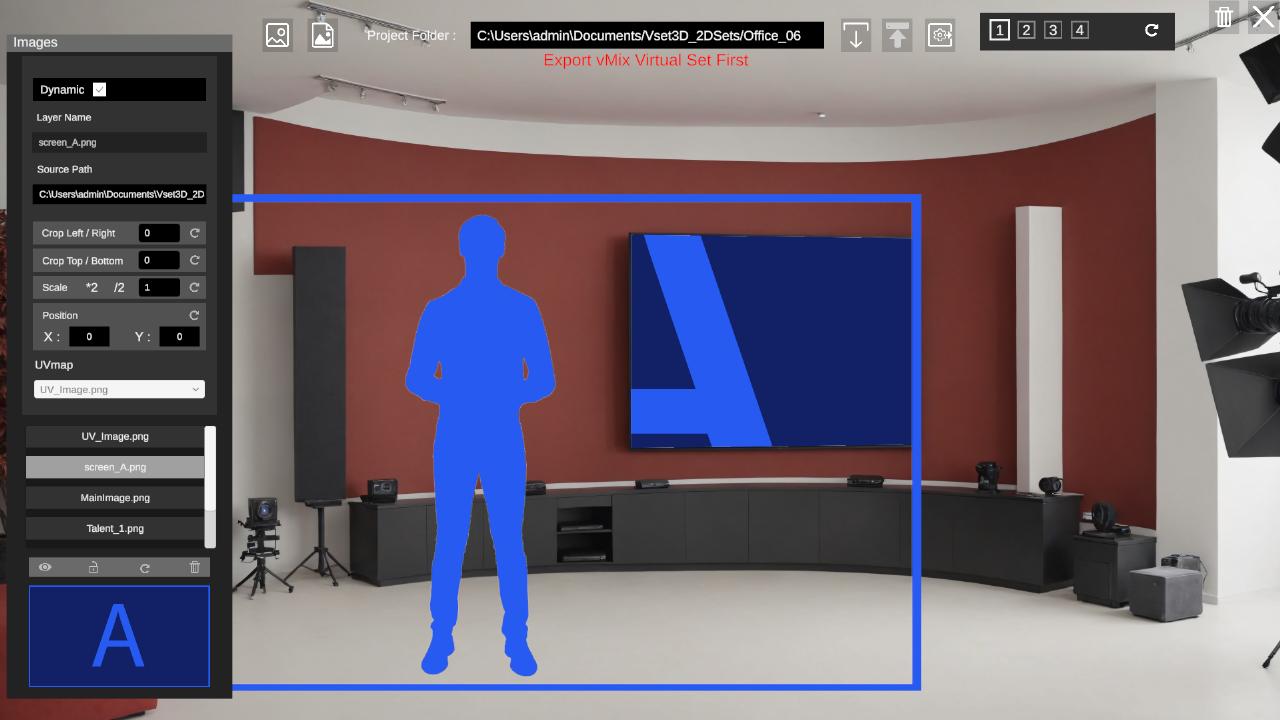Screen dimensions: 1280x720
Task: Click the import down-arrow icon
Action: (x=855, y=36)
